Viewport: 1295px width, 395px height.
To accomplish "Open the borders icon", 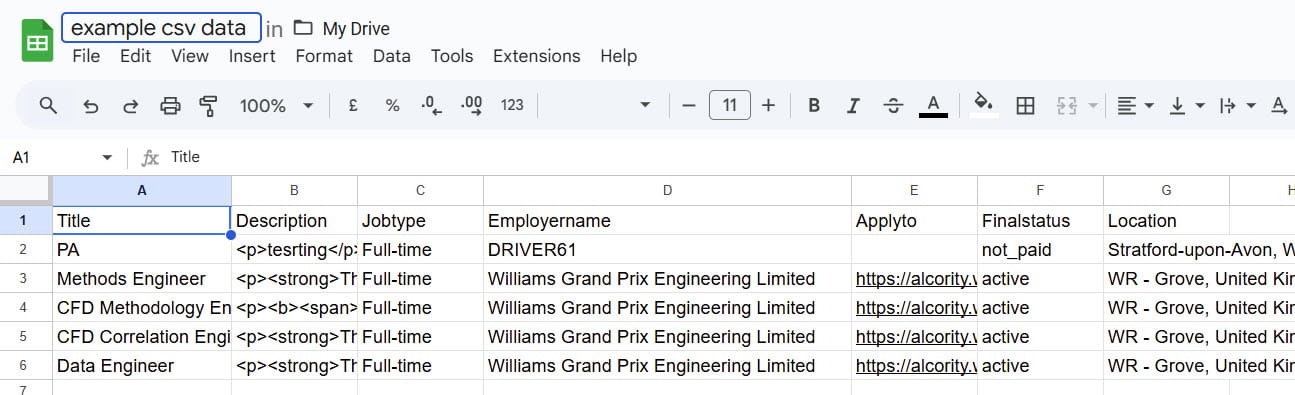I will [1025, 105].
